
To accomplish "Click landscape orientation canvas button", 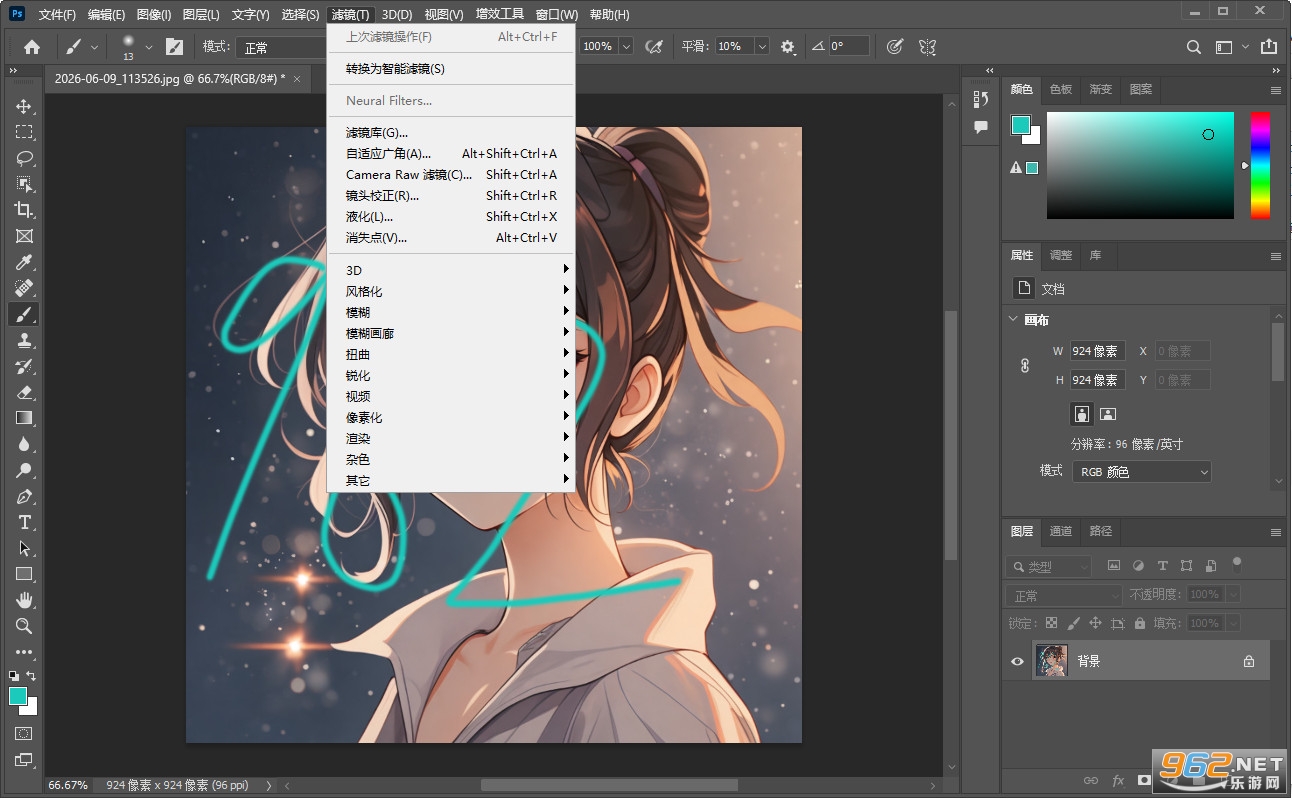I will tap(1108, 413).
